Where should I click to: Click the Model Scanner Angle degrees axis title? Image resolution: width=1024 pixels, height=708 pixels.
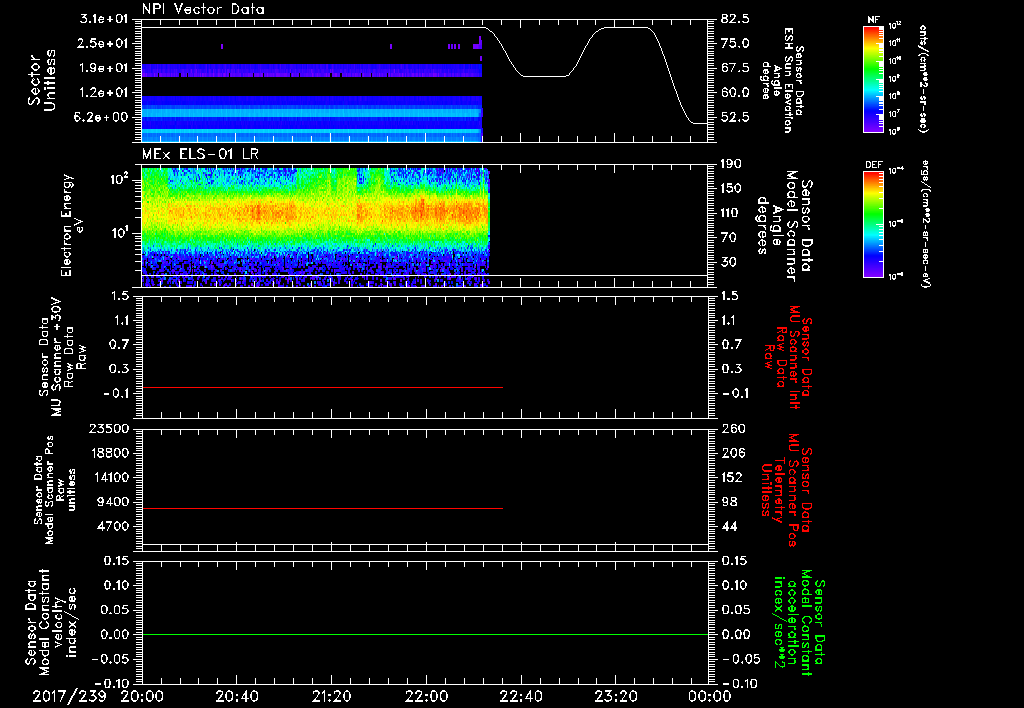(783, 226)
